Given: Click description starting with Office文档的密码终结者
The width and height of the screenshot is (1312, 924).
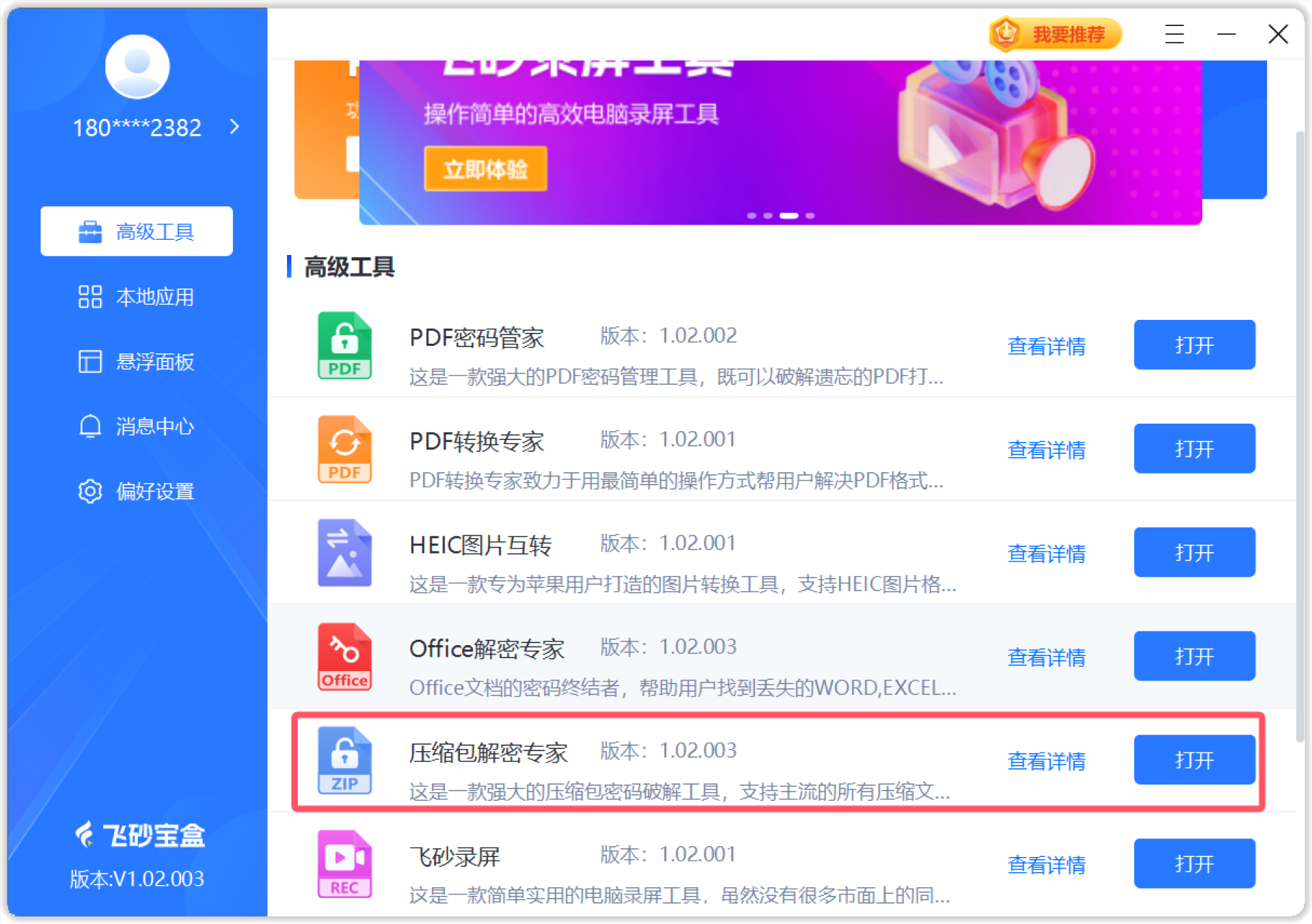Looking at the screenshot, I should tap(682, 688).
